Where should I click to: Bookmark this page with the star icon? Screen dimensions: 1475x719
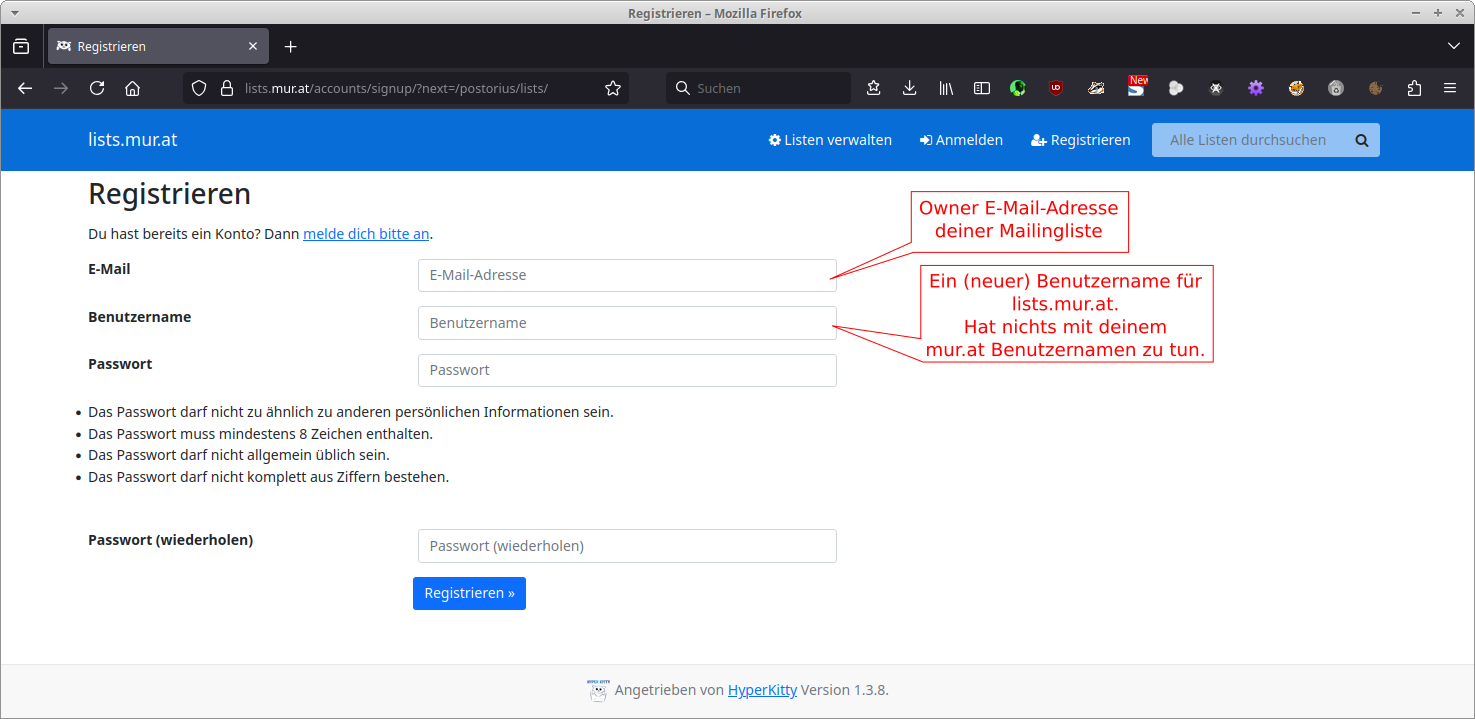[613, 88]
